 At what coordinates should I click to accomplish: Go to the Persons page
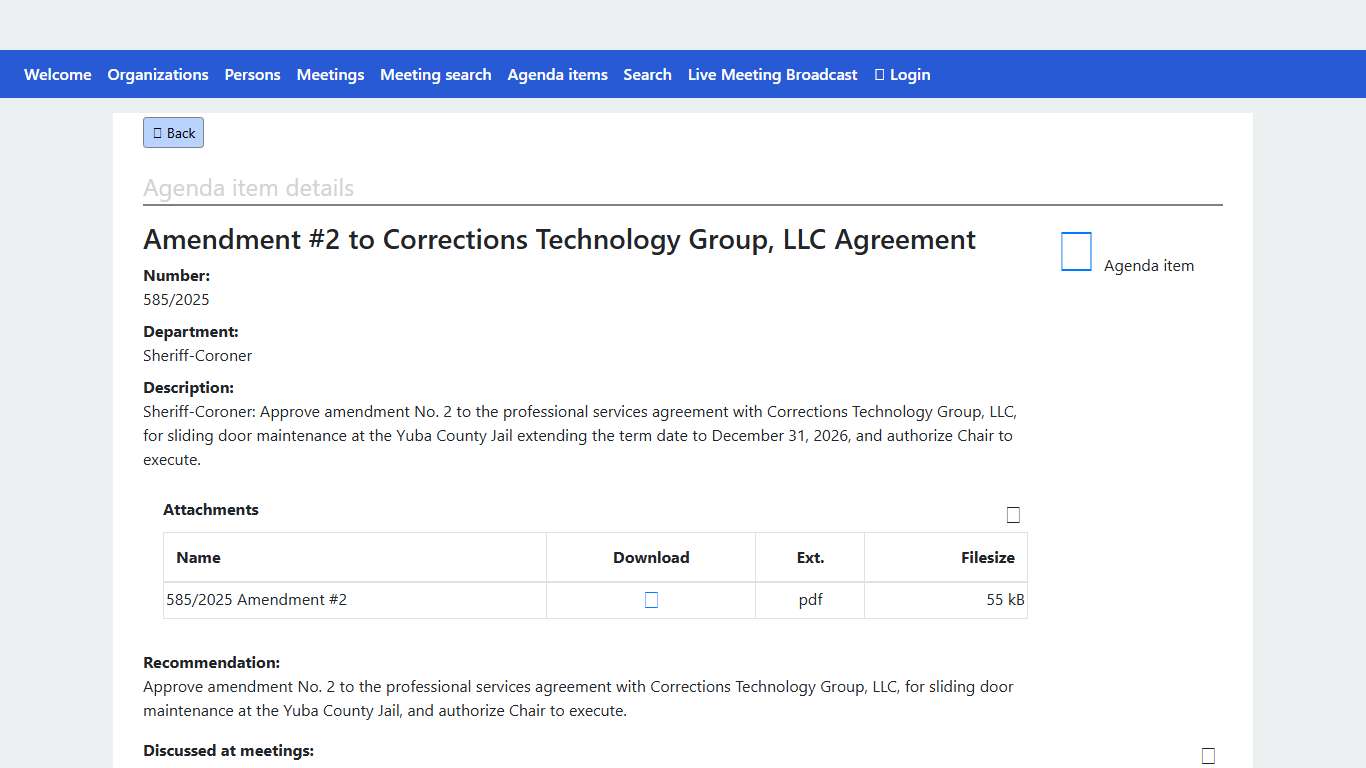(252, 75)
